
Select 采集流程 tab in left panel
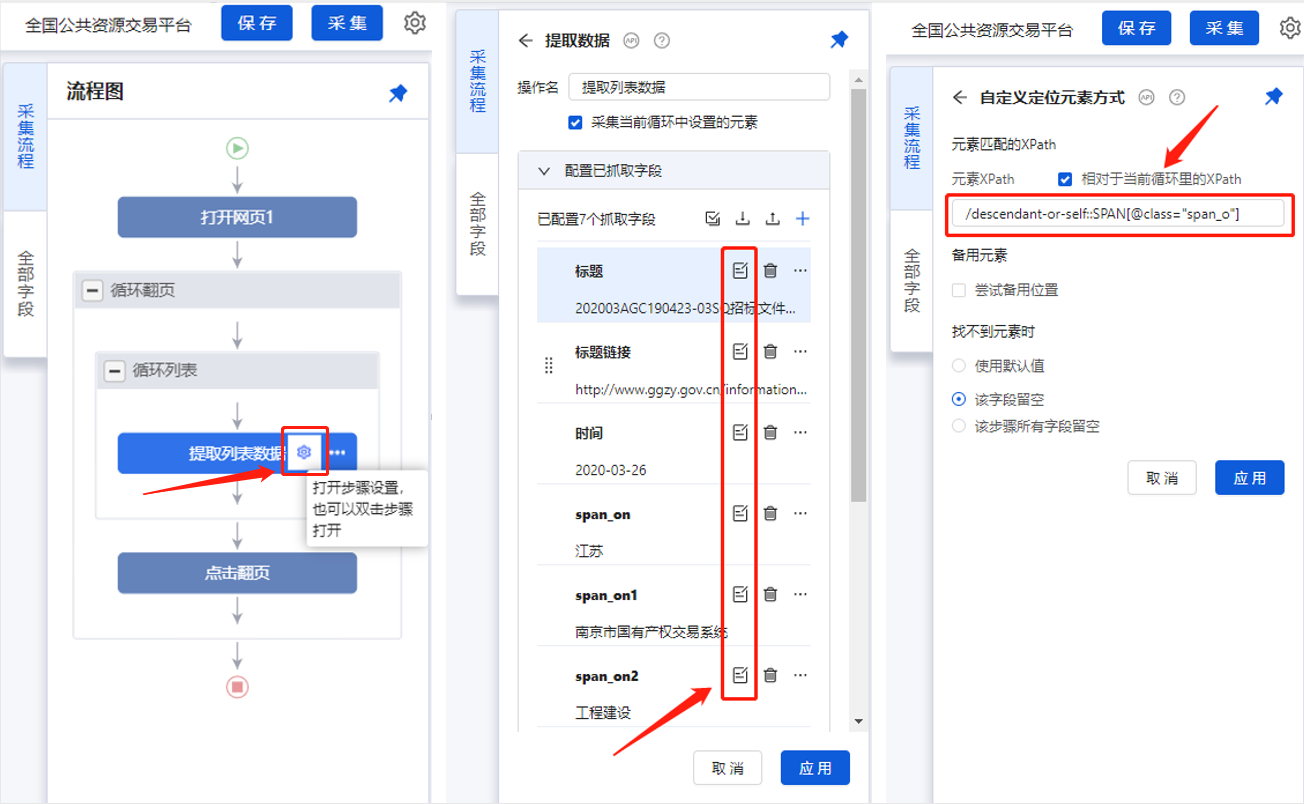(25, 136)
